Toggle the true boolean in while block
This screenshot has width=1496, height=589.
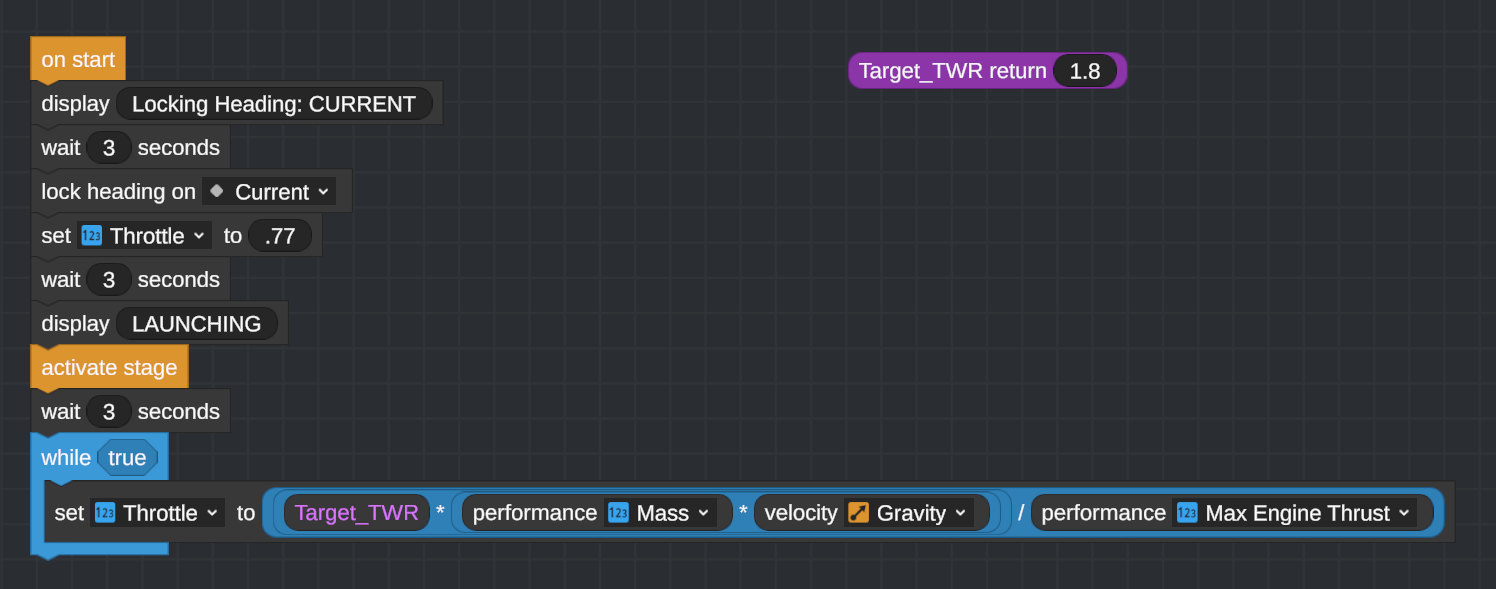[127, 458]
